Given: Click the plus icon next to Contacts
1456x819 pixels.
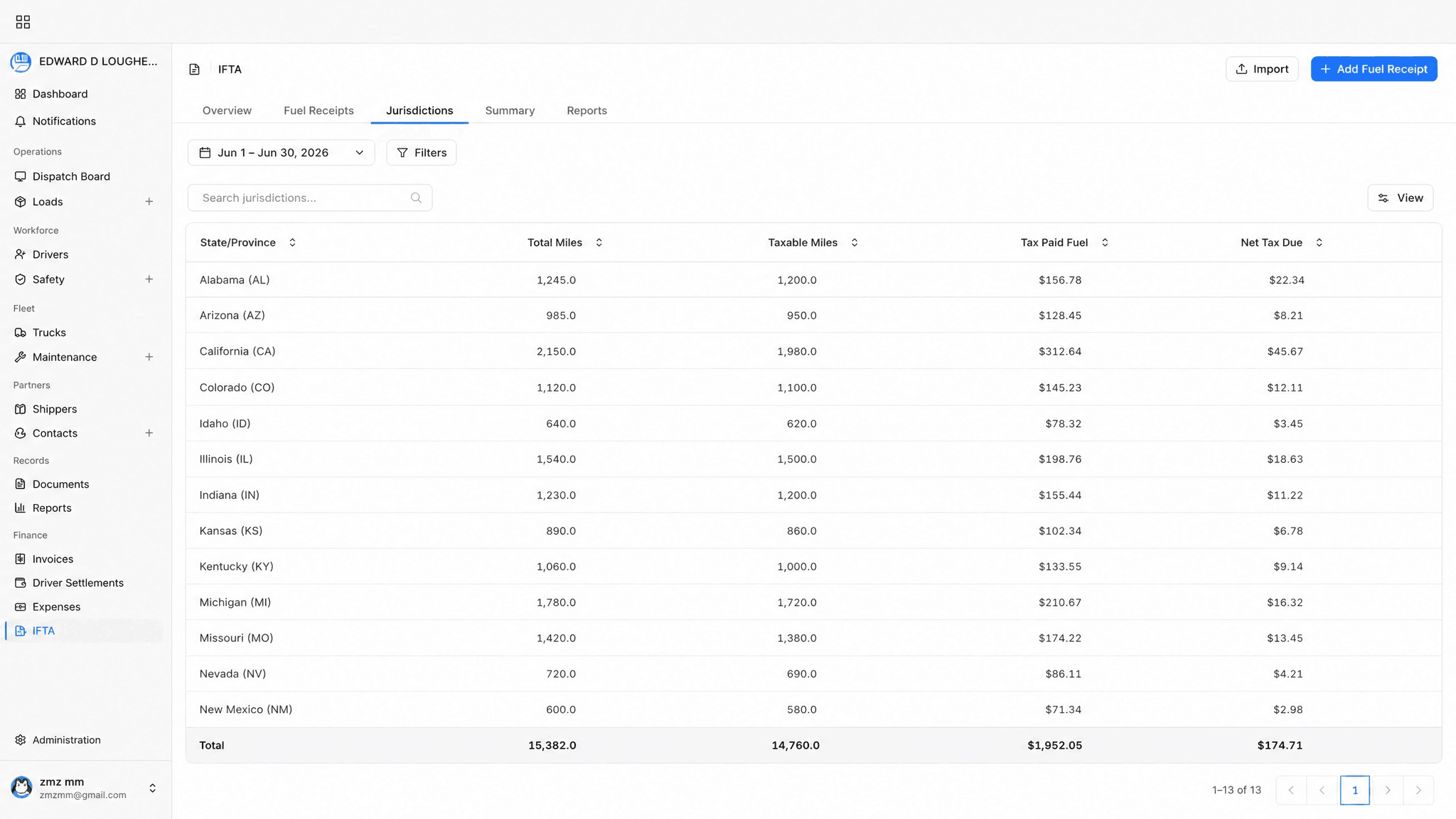Looking at the screenshot, I should (x=149, y=433).
